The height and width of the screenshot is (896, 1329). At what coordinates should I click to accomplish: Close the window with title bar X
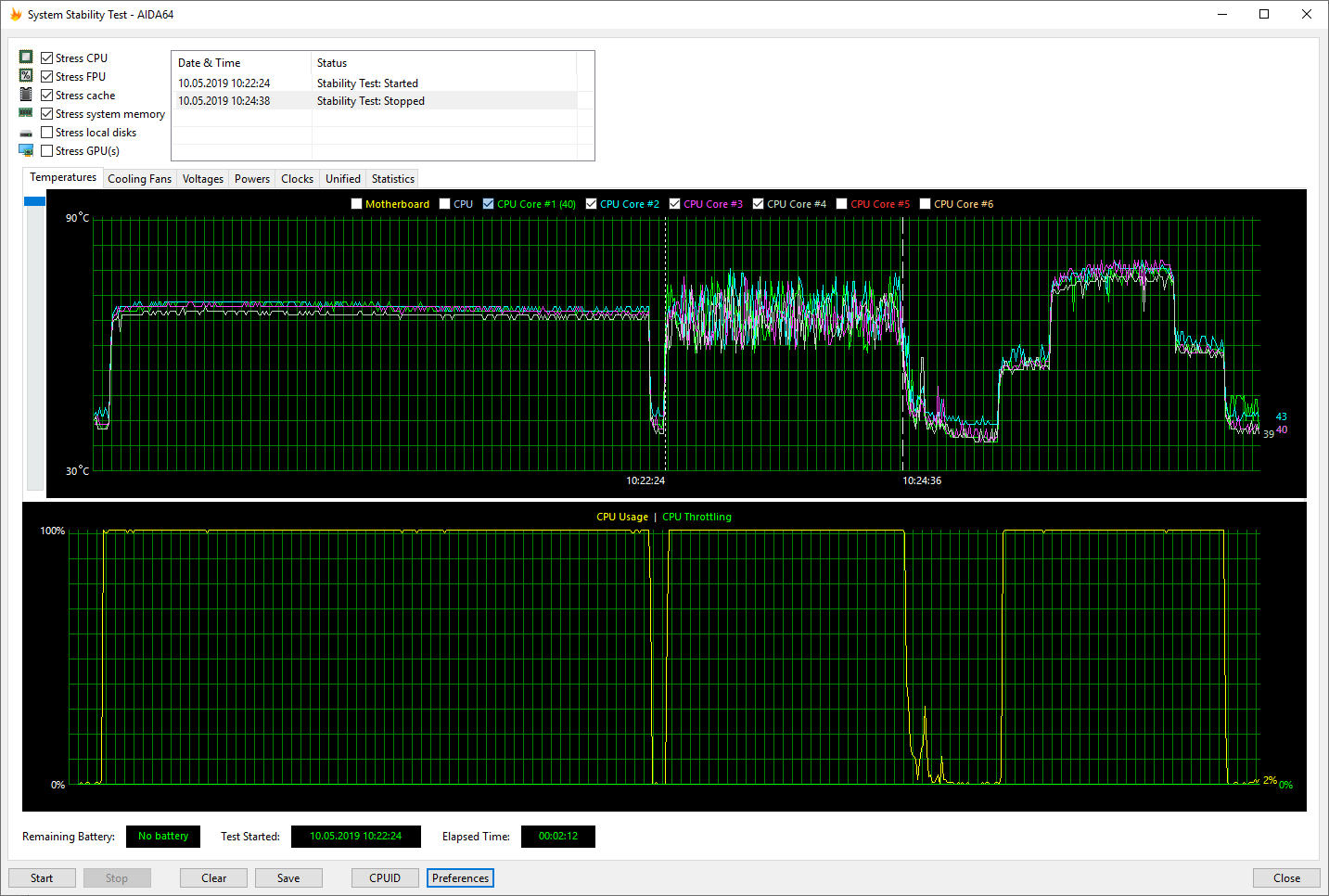(1307, 14)
